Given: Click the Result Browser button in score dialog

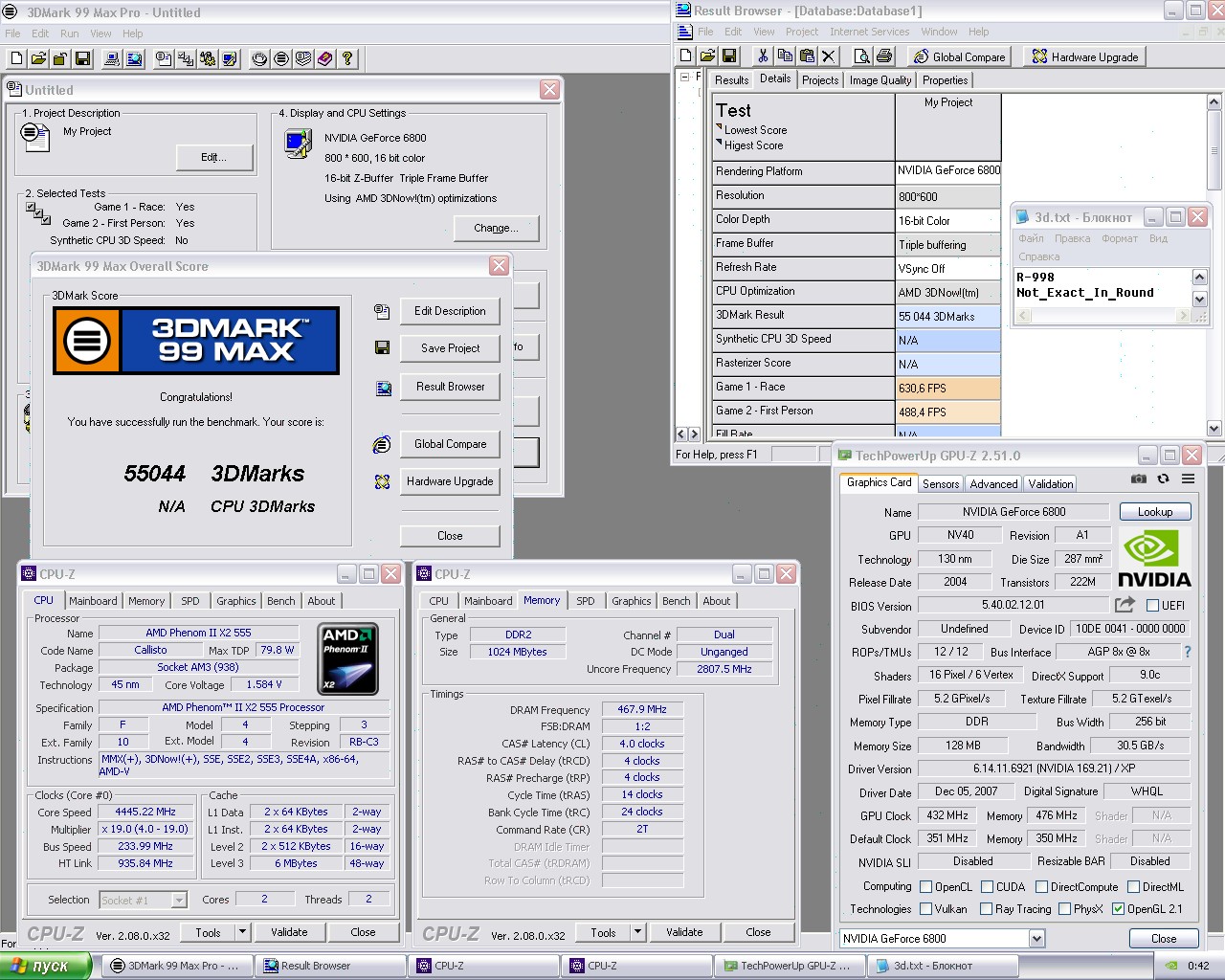Looking at the screenshot, I should click(450, 387).
